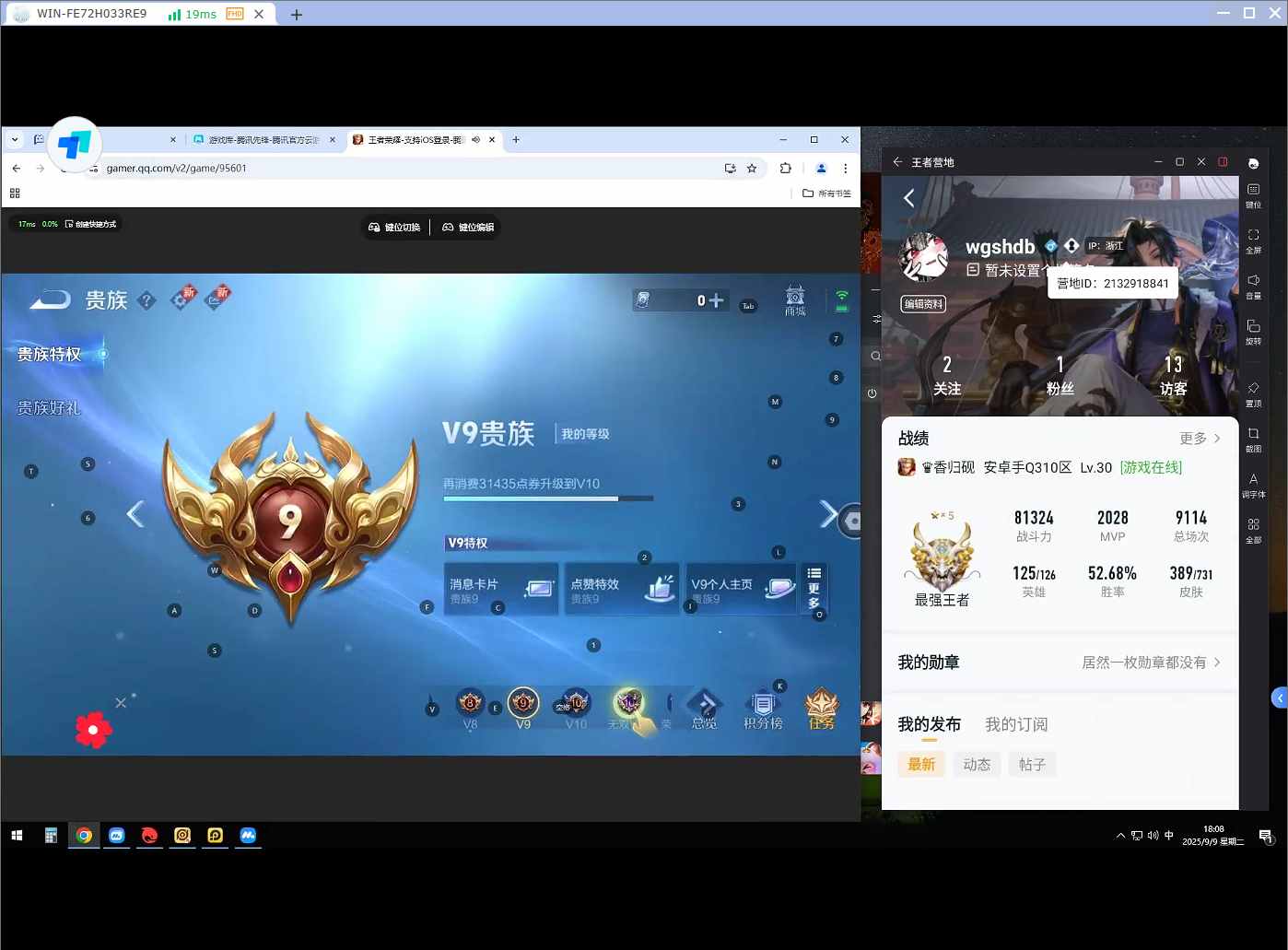Open the gear diamond icon with 新 badge
This screenshot has width=1288, height=950.
click(182, 299)
